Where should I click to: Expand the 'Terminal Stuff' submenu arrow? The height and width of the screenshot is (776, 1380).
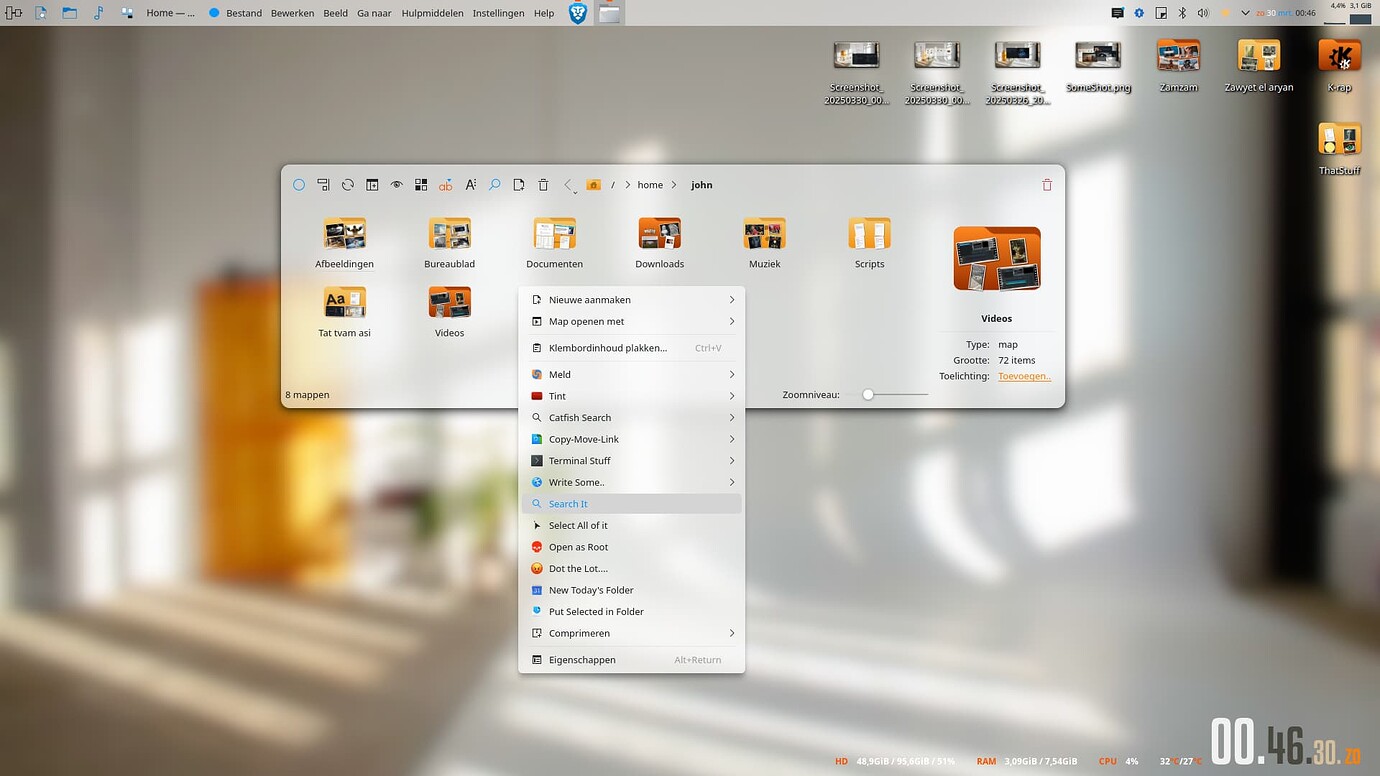732,461
